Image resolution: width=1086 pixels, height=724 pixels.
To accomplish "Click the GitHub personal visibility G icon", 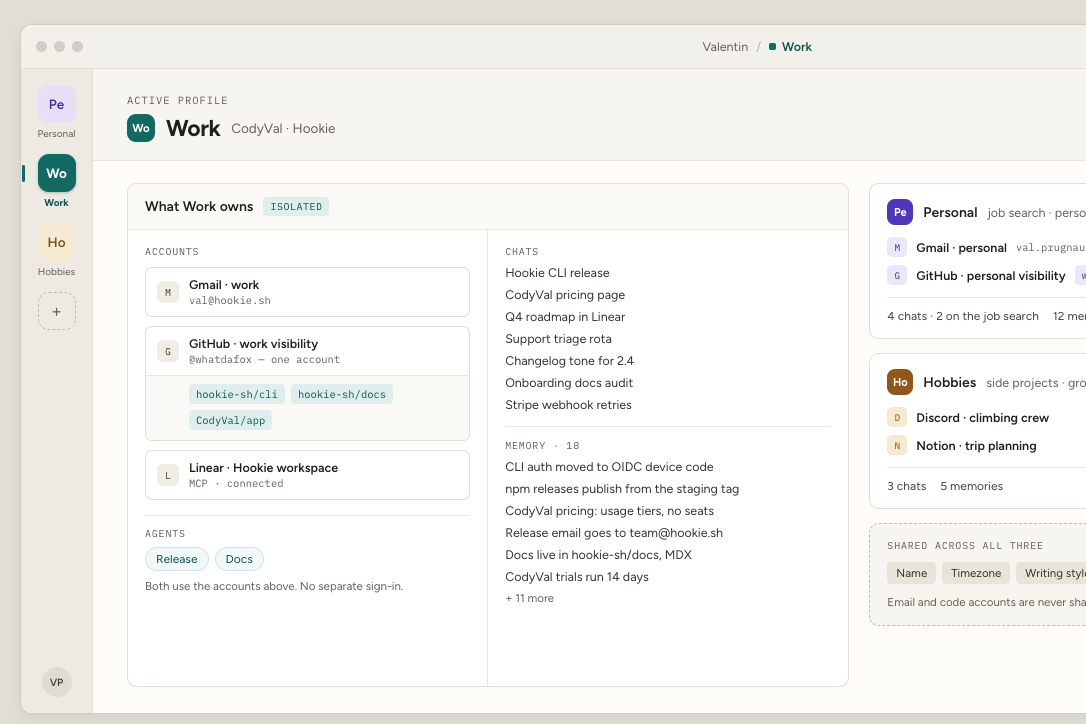I will (897, 275).
